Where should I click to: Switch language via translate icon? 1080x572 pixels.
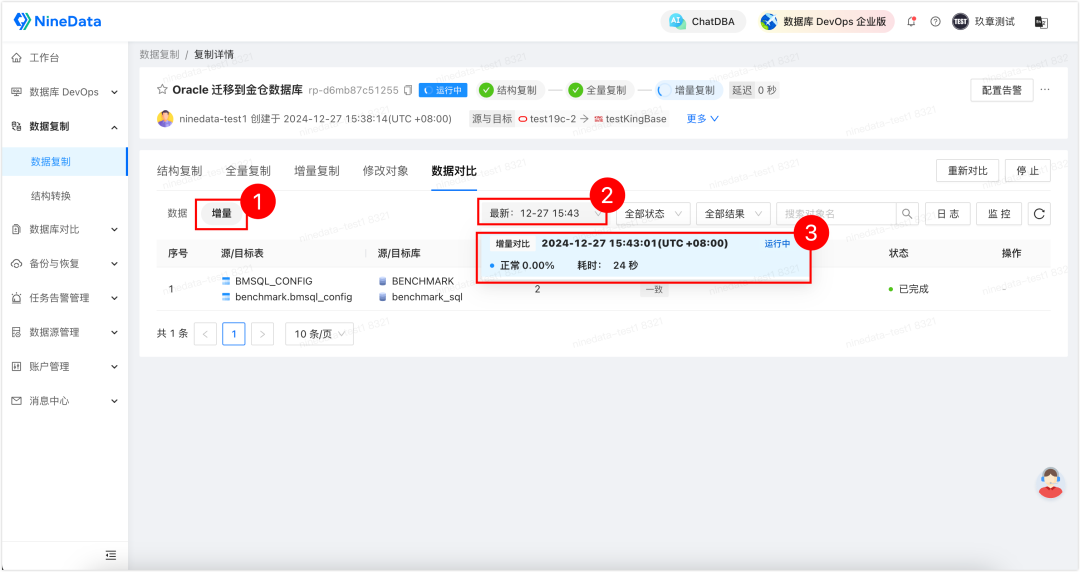pyautogui.click(x=1041, y=22)
